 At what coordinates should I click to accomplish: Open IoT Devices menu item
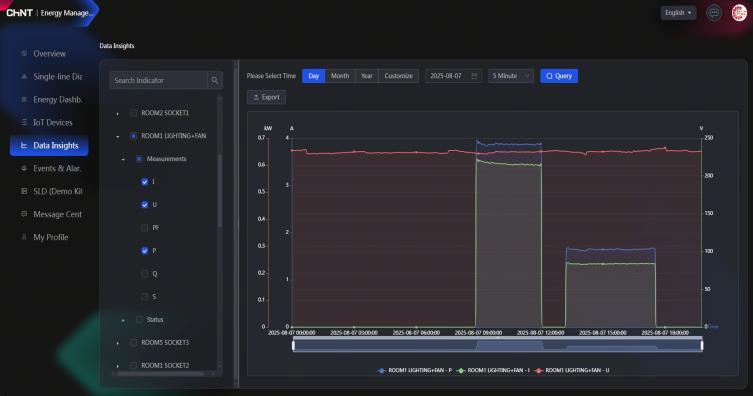(x=49, y=122)
